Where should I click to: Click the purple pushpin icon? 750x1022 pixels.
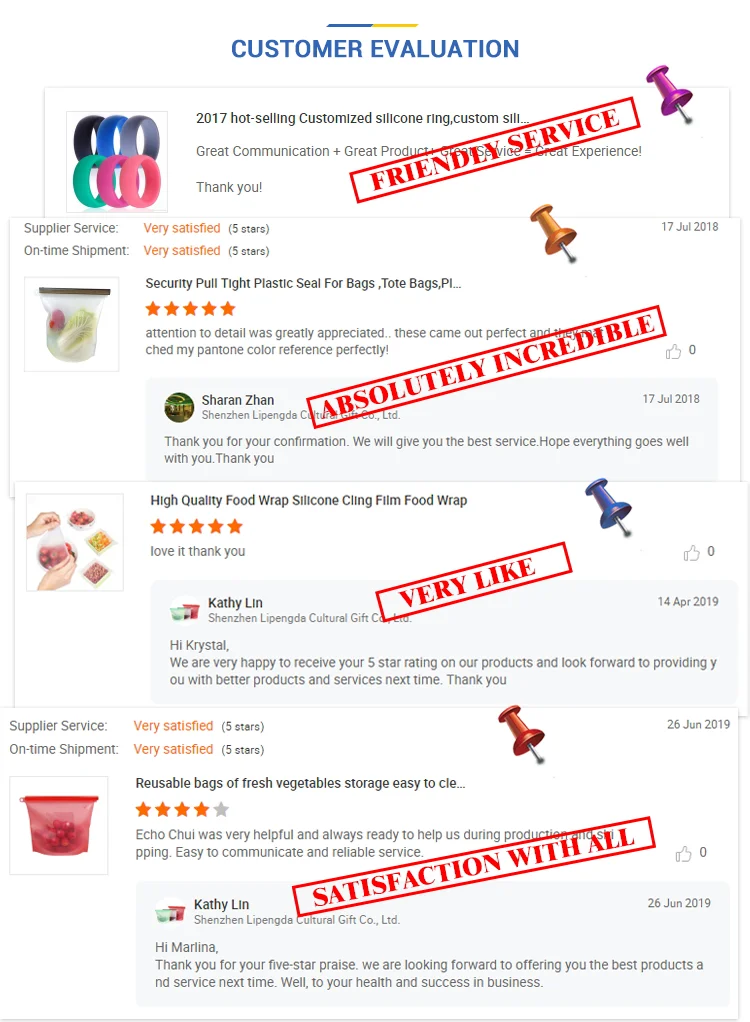click(x=669, y=93)
